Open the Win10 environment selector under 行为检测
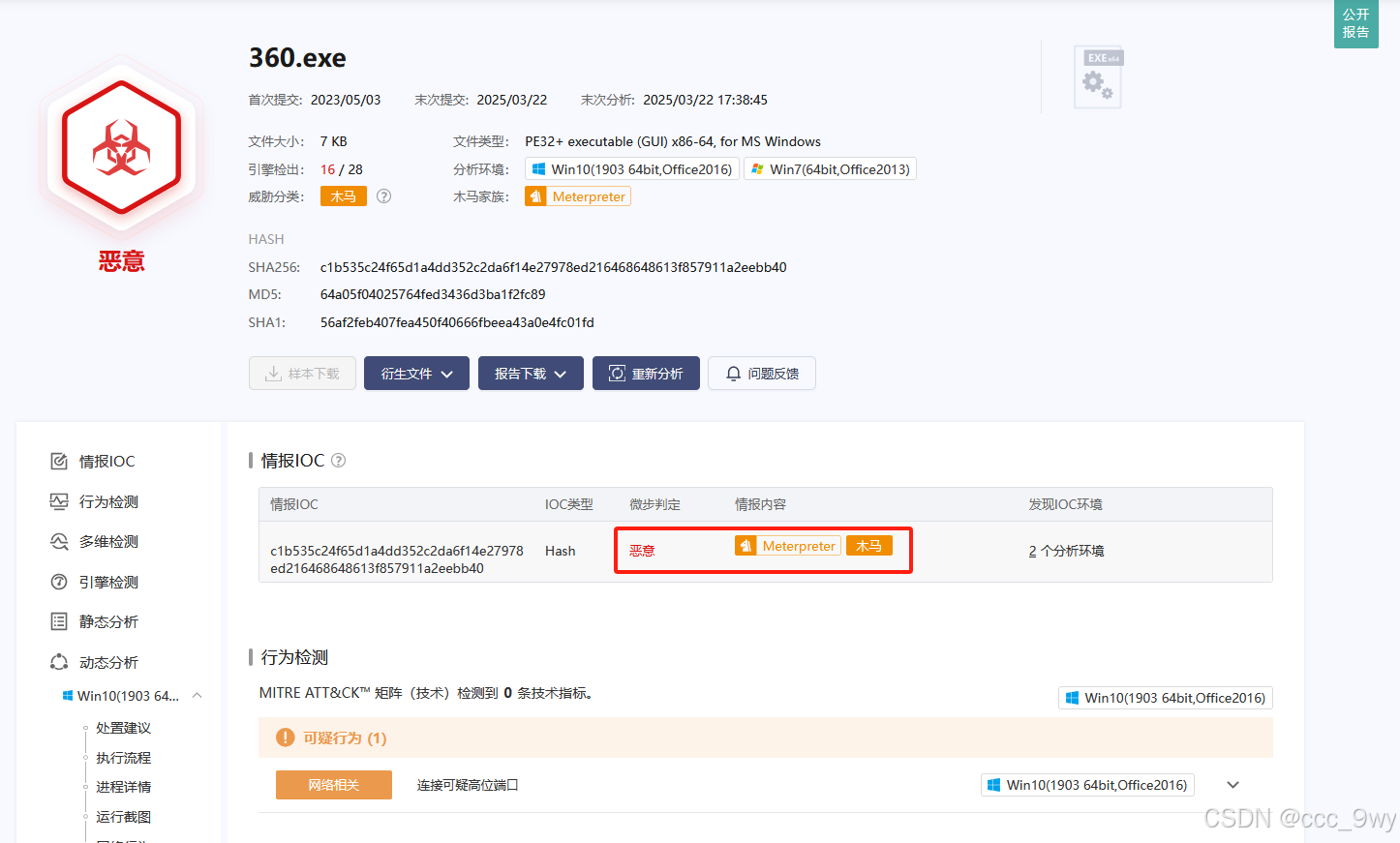This screenshot has width=1400, height=843. pyautogui.click(x=1166, y=698)
